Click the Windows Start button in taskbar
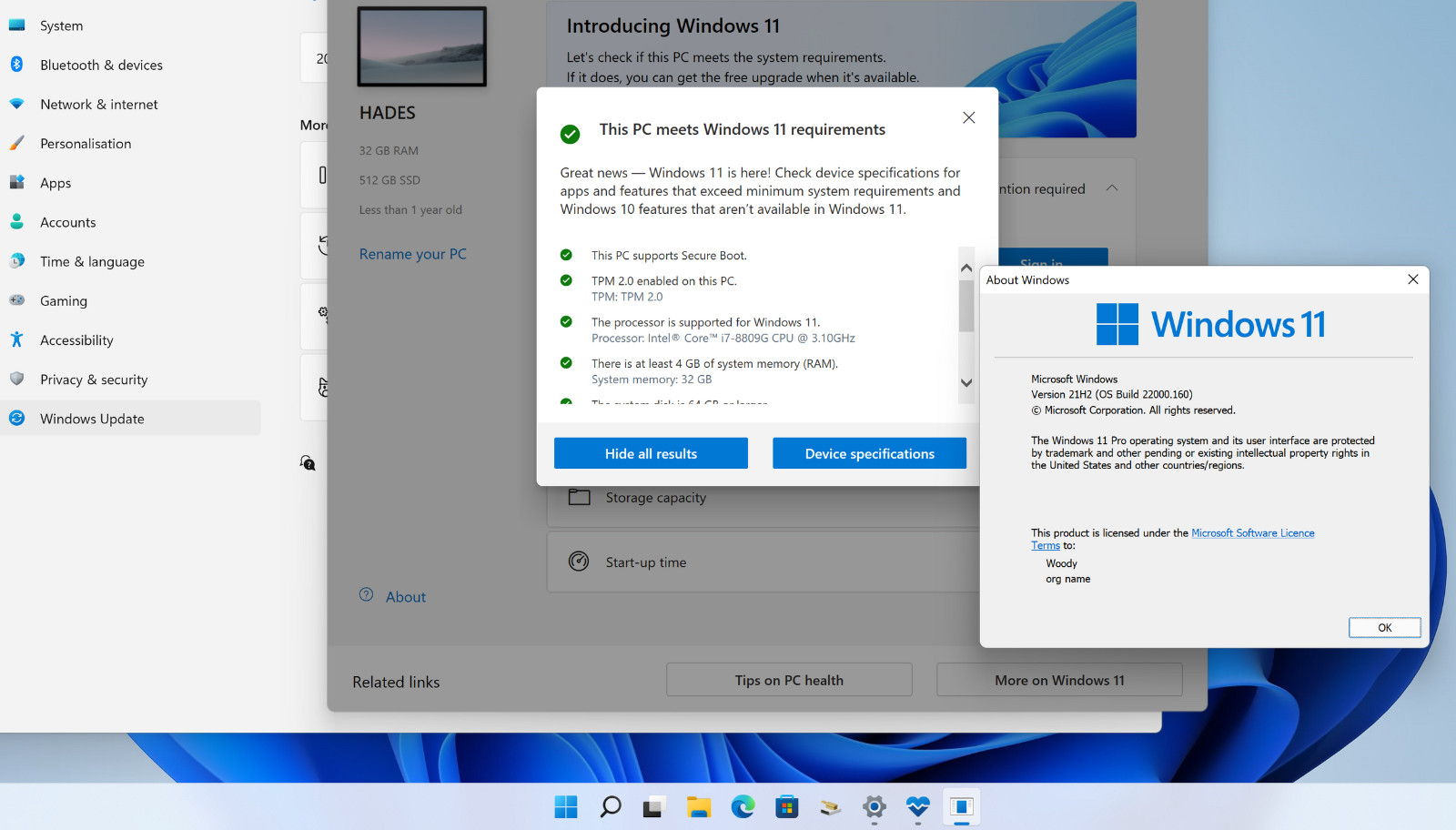Viewport: 1456px width, 830px height. 566,807
